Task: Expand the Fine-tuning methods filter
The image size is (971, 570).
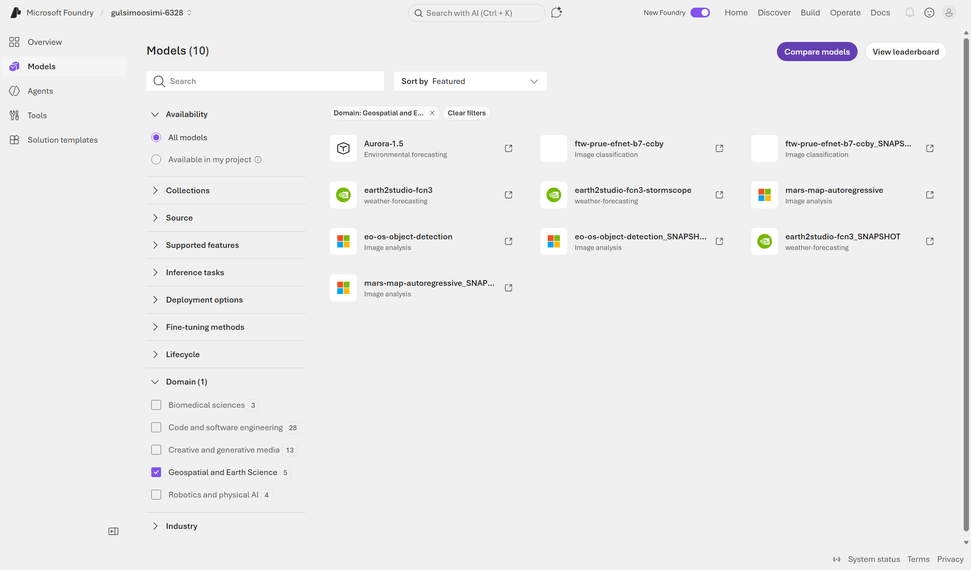Action: (226, 327)
